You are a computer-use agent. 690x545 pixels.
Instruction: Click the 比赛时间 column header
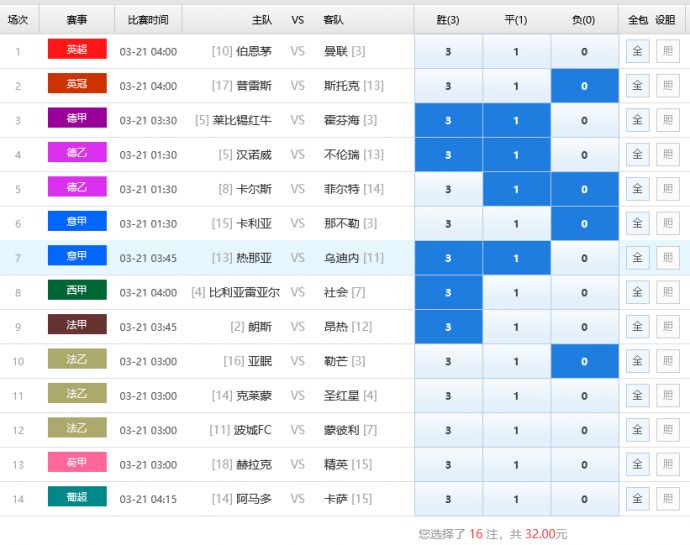148,19
